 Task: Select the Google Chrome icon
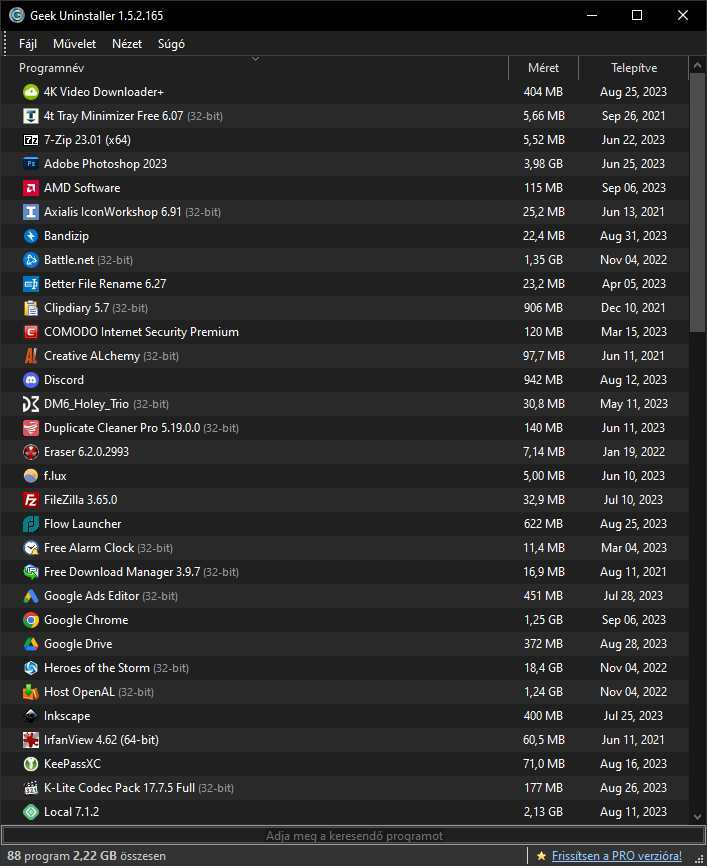pyautogui.click(x=31, y=620)
